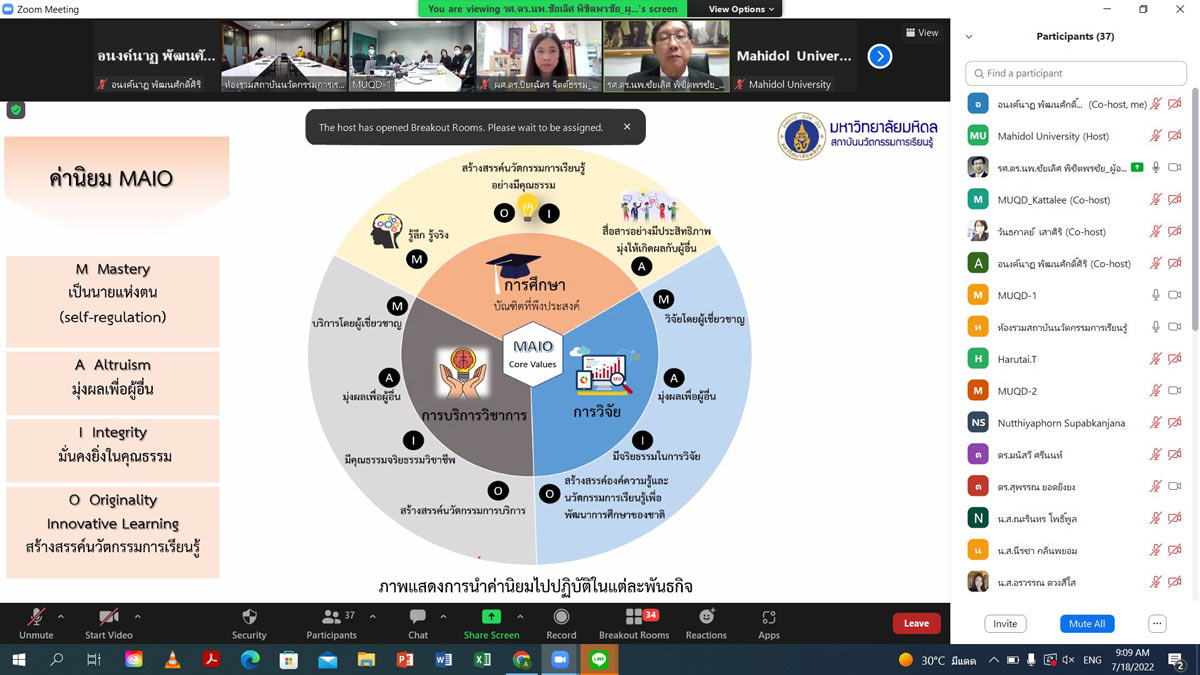
Task: Open the View layout menu
Action: click(922, 33)
